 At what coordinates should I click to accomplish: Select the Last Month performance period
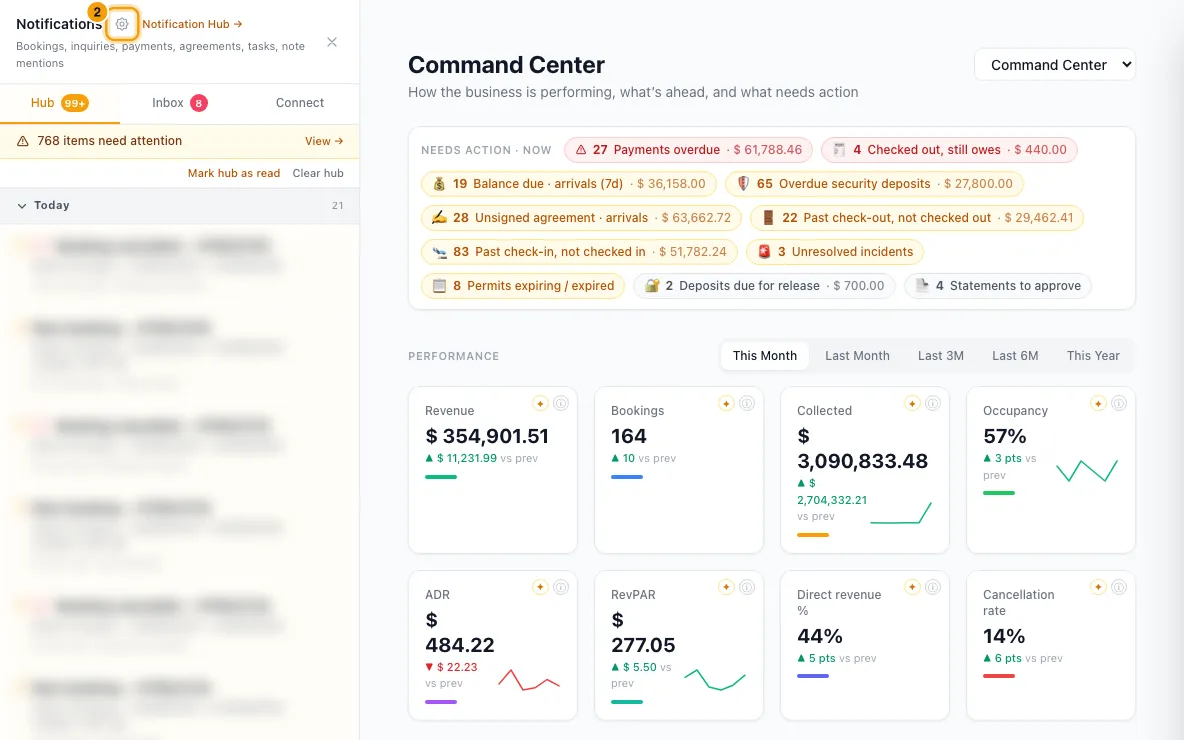point(857,356)
